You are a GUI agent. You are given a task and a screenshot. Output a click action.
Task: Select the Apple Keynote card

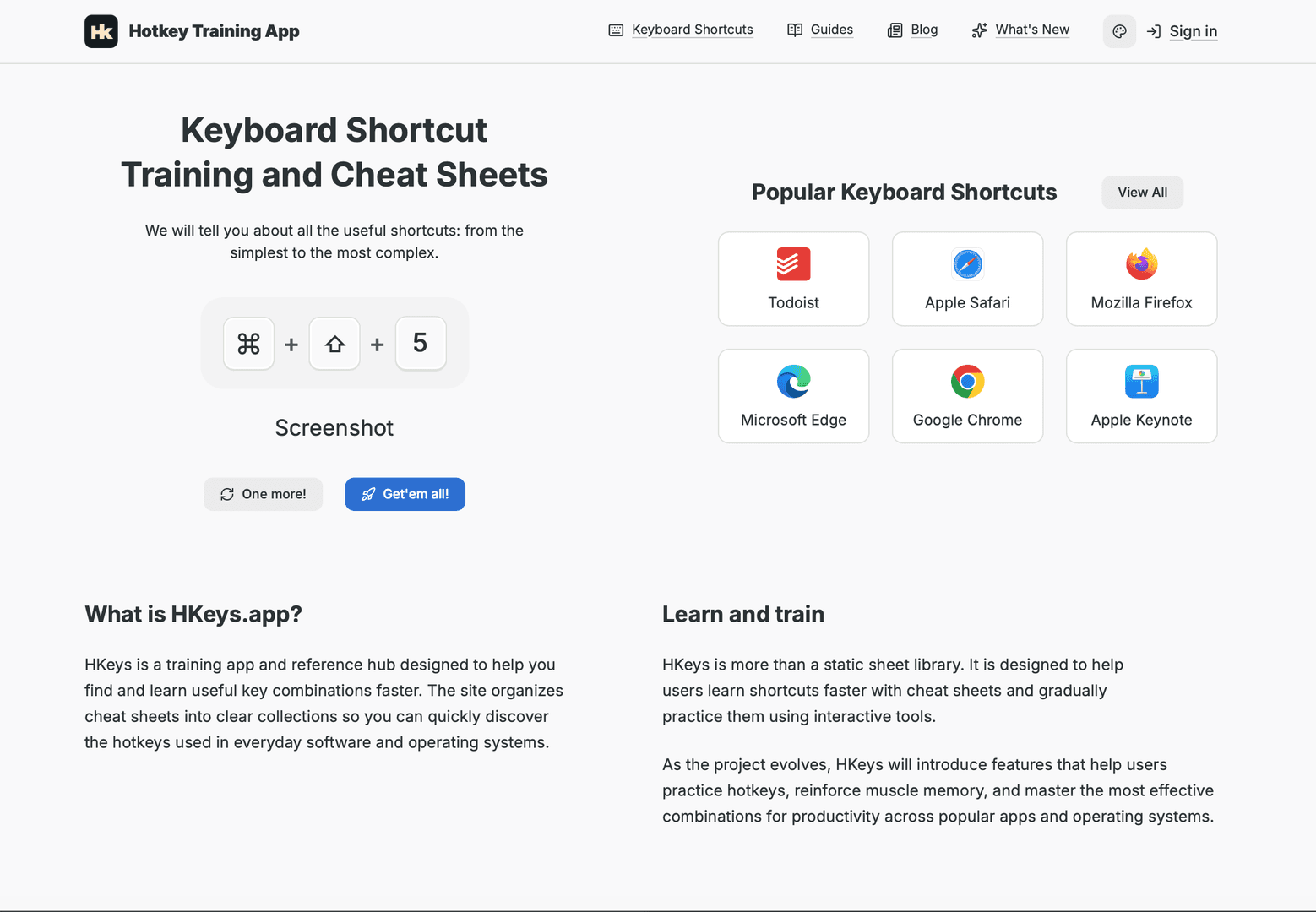1141,396
